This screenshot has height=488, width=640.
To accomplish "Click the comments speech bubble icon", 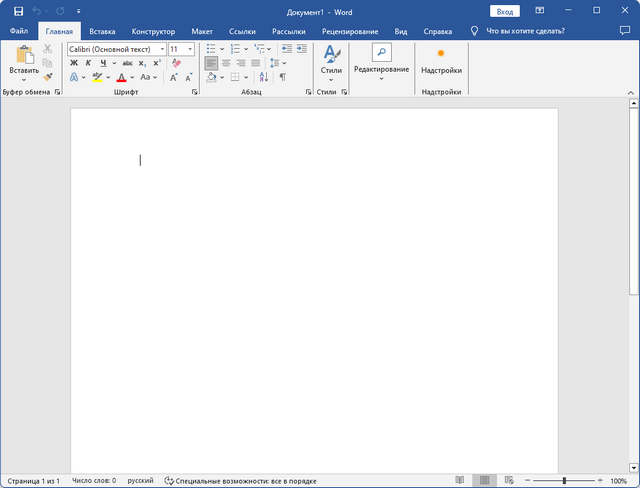I will 625,31.
